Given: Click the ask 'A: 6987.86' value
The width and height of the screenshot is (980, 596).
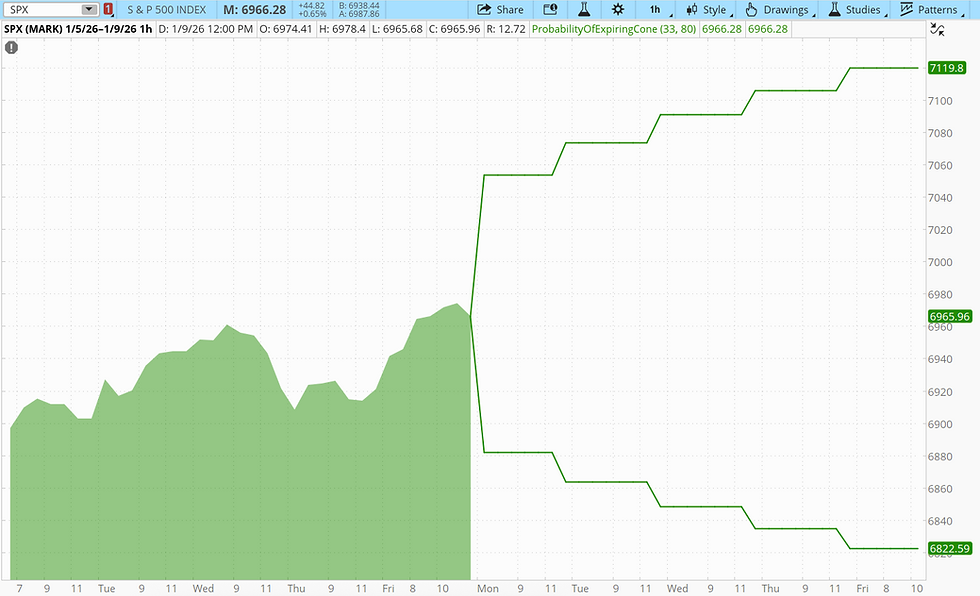Looking at the screenshot, I should [359, 14].
